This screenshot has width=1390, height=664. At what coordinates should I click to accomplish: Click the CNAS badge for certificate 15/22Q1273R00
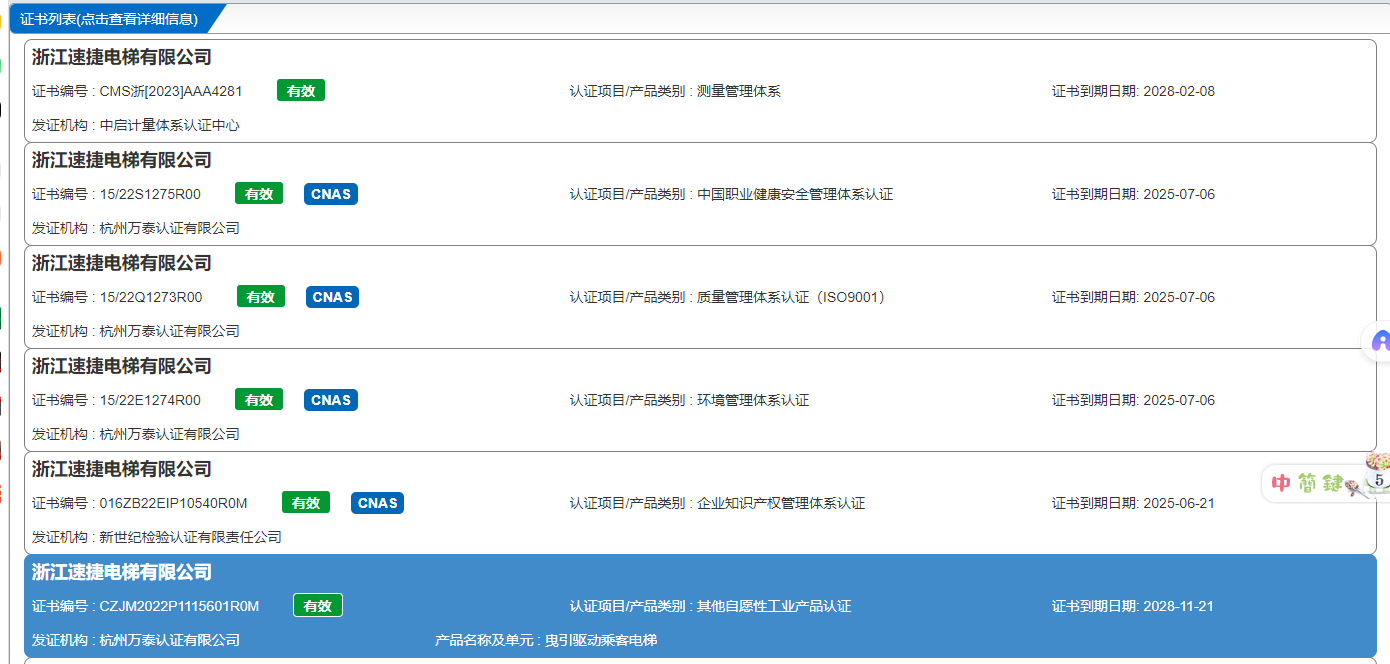click(332, 297)
